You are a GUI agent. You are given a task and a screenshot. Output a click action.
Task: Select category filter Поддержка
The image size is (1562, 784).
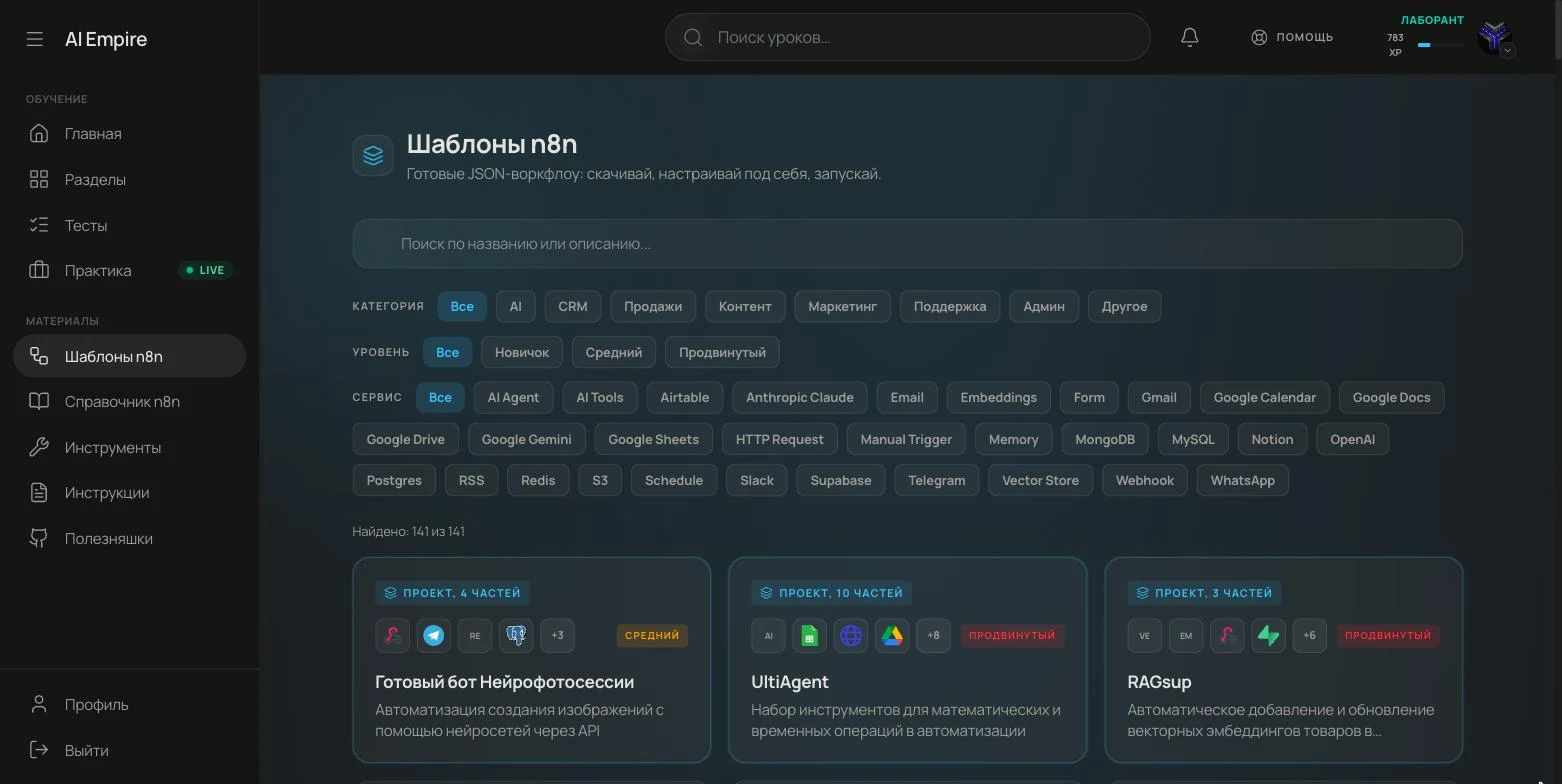[x=950, y=306]
